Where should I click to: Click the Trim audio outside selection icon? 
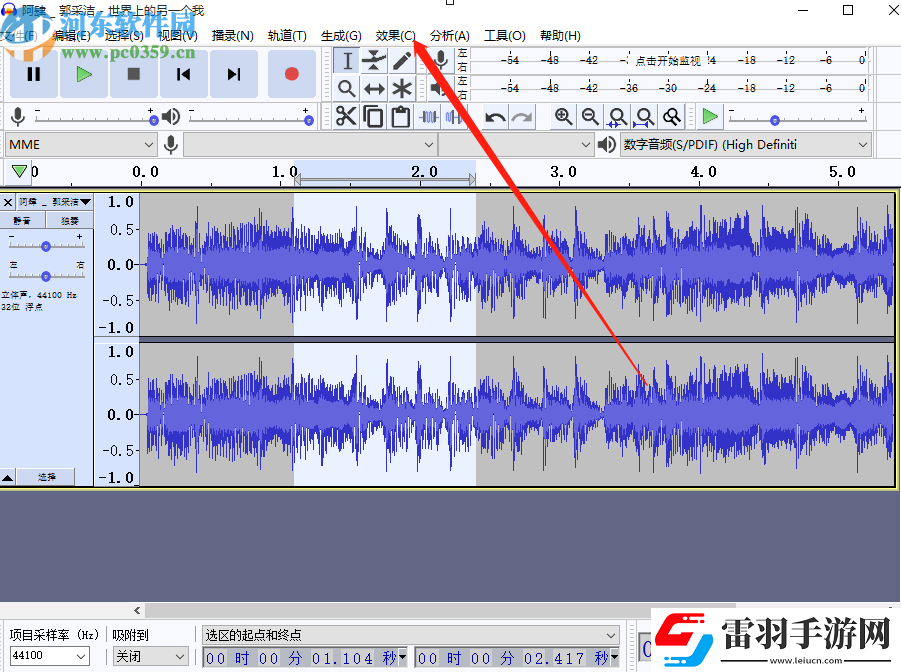point(429,117)
